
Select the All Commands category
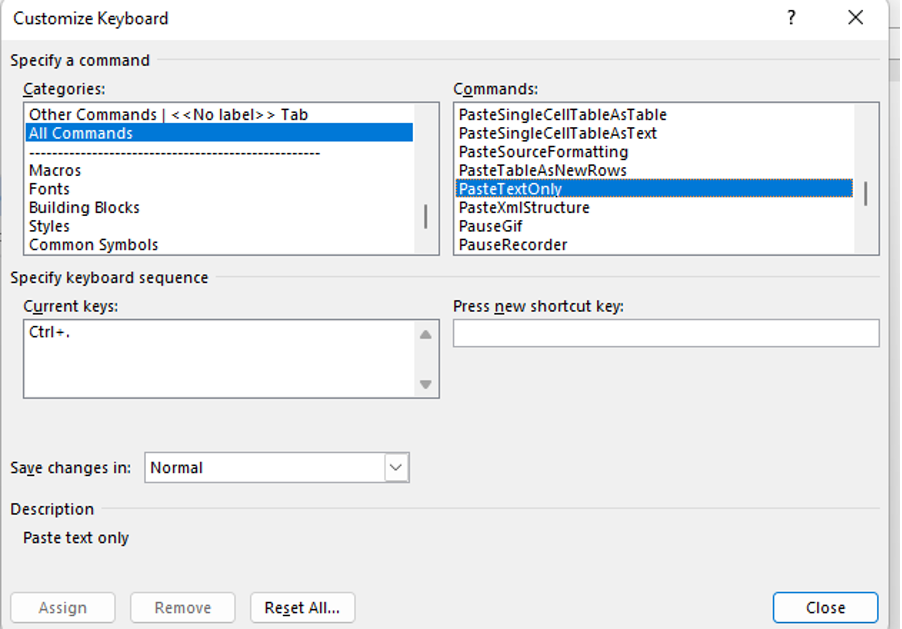[219, 133]
